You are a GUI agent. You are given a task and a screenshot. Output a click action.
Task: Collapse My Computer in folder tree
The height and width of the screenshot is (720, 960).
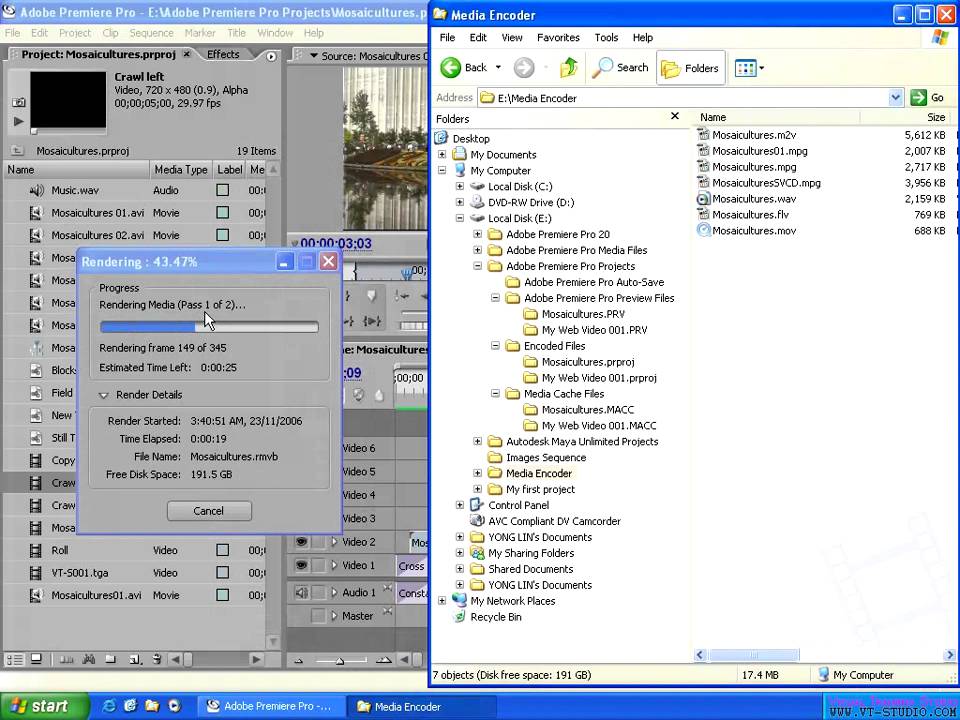442,170
